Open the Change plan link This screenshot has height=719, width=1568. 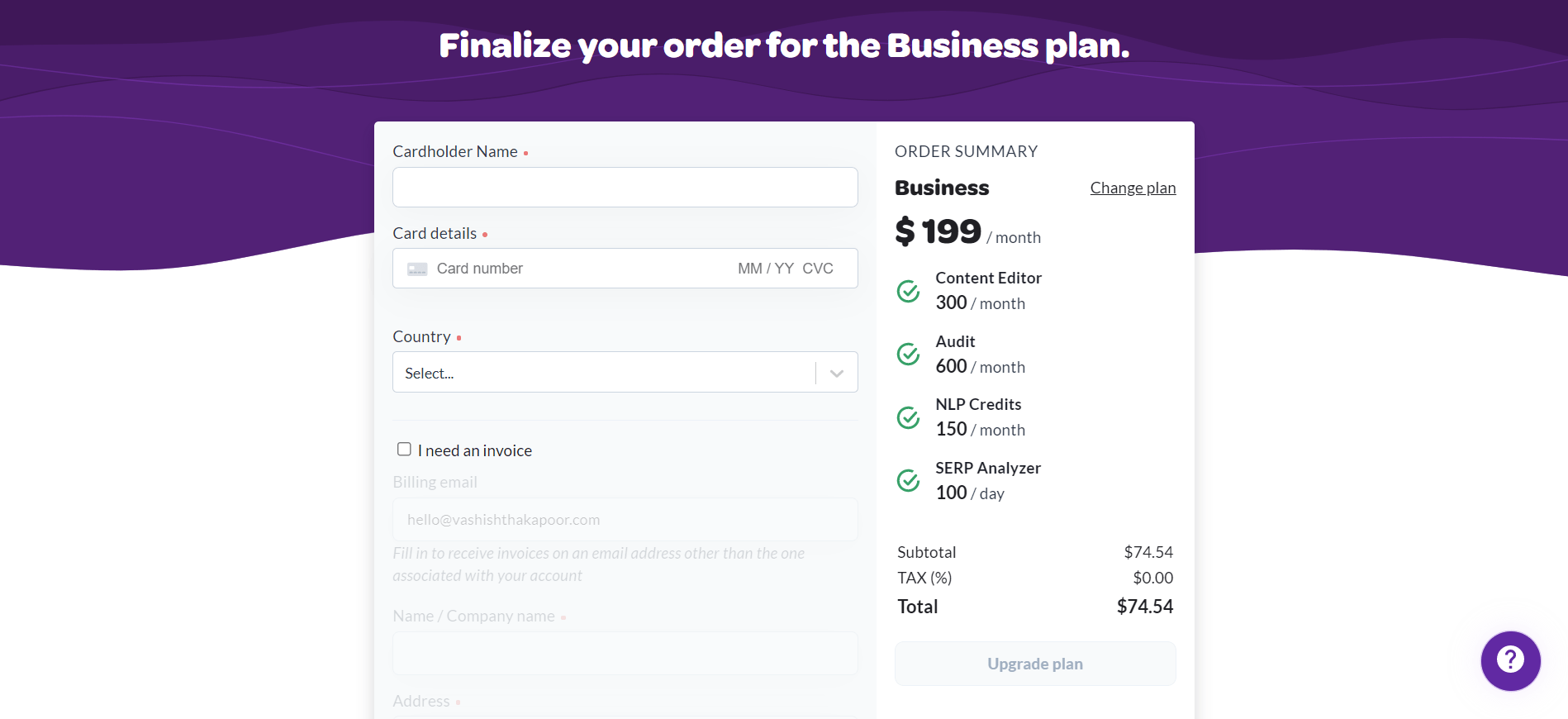[1133, 188]
